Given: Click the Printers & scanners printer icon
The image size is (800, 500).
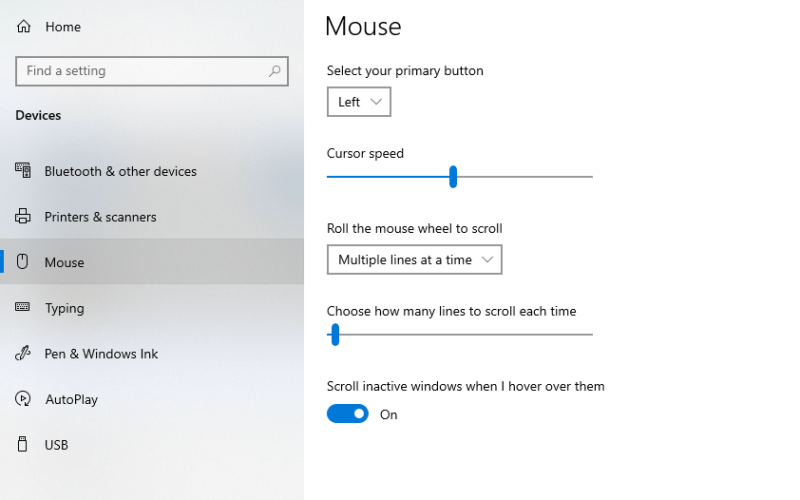Looking at the screenshot, I should (23, 216).
